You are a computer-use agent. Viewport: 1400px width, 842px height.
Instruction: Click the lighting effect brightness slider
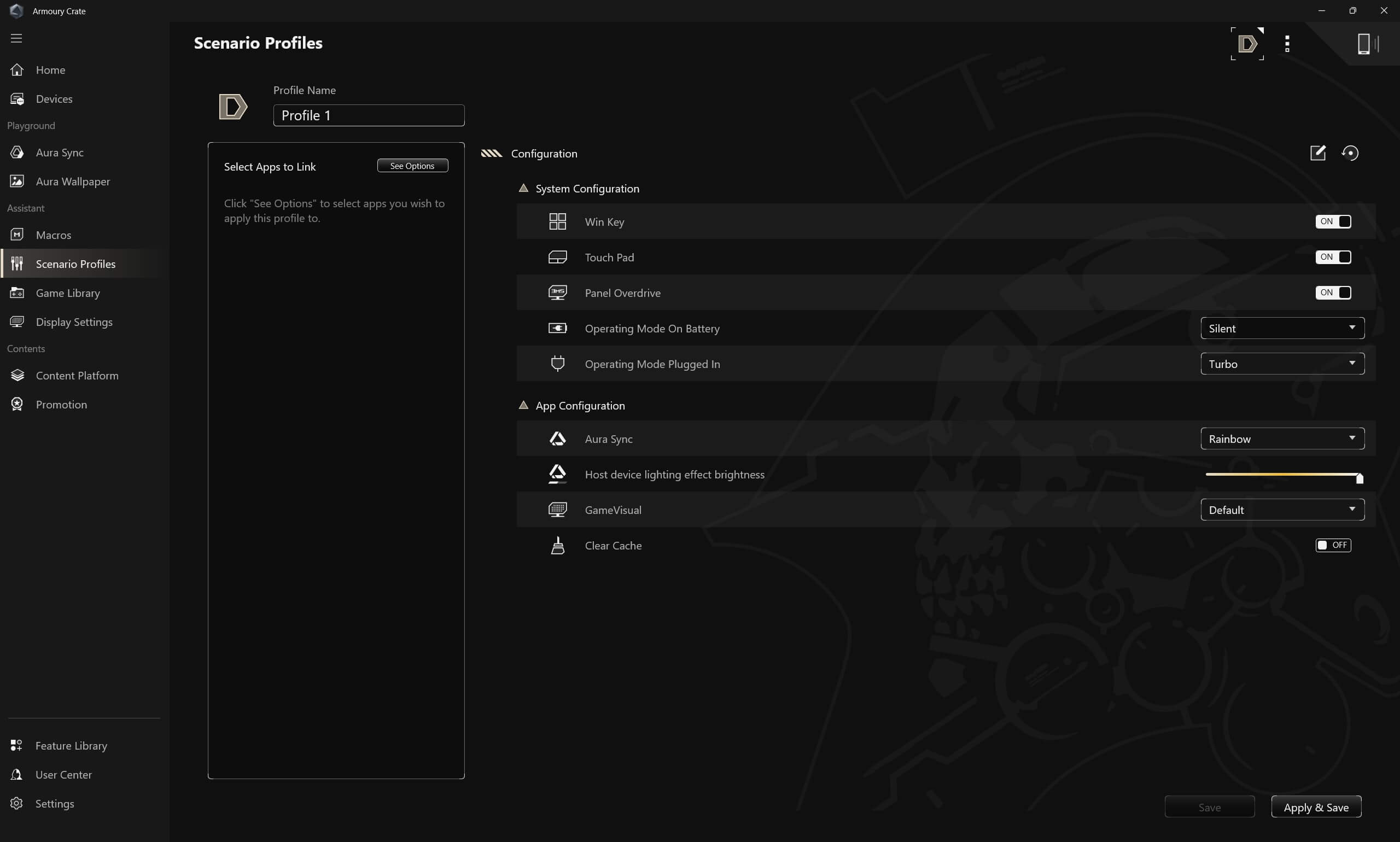pos(1282,475)
